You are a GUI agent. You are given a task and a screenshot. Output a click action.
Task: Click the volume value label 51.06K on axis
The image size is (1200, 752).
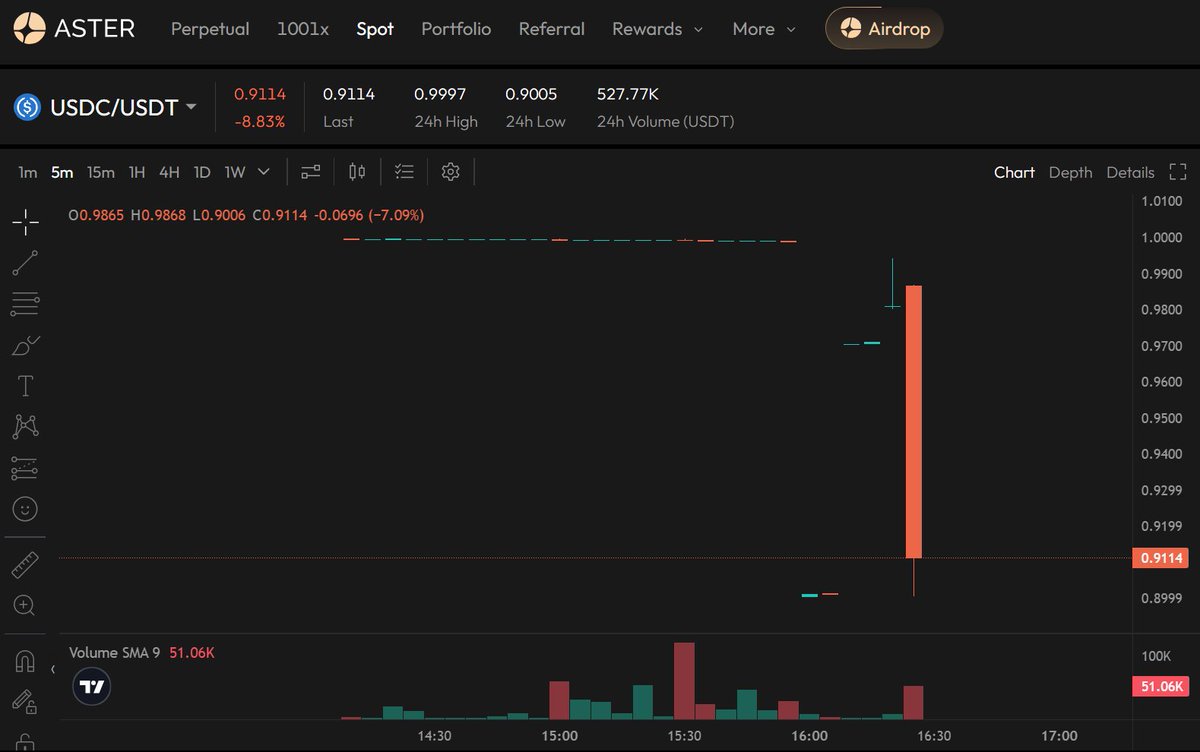click(x=1160, y=687)
